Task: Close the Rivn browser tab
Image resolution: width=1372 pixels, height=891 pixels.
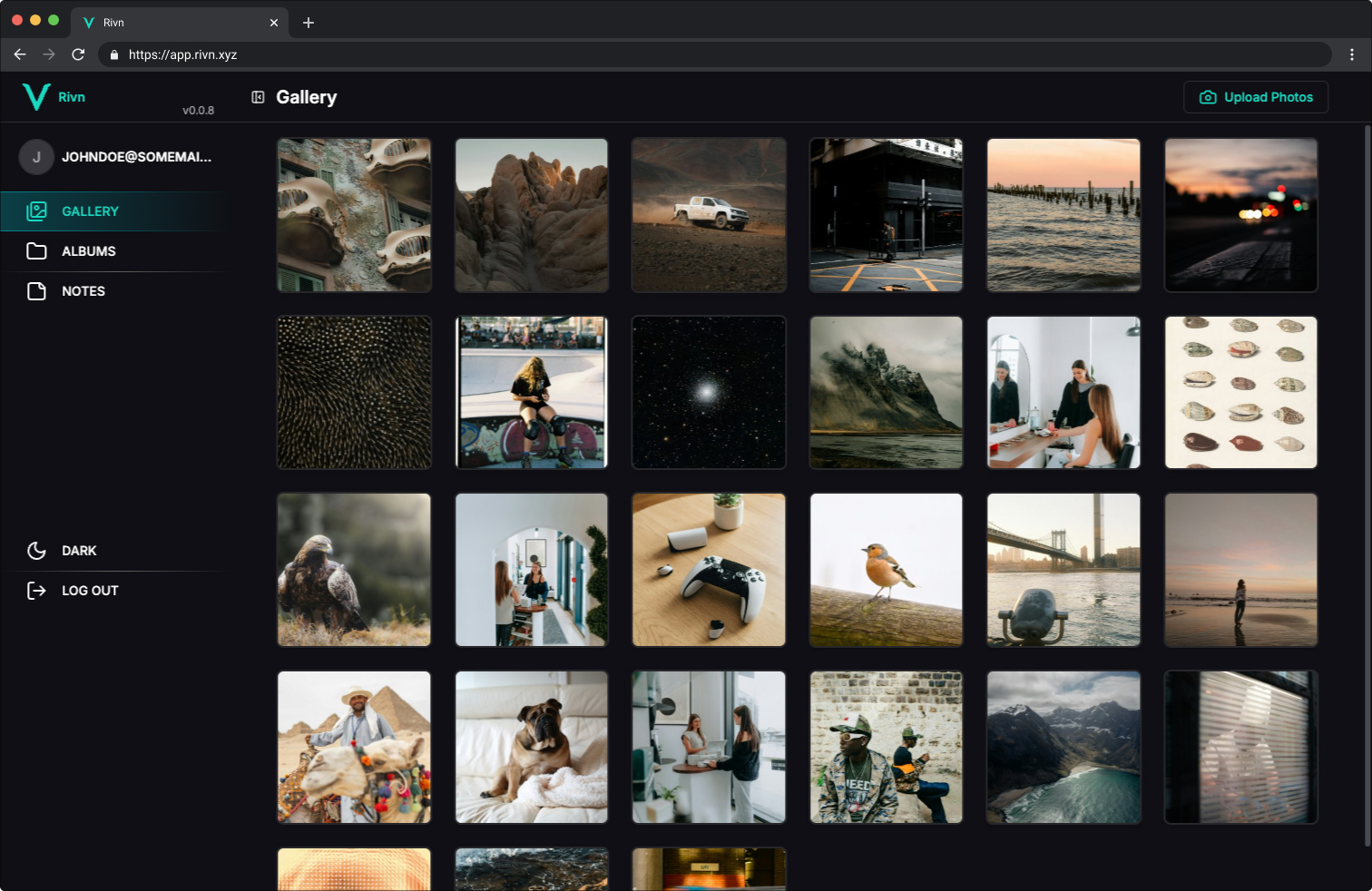Action: tap(274, 23)
